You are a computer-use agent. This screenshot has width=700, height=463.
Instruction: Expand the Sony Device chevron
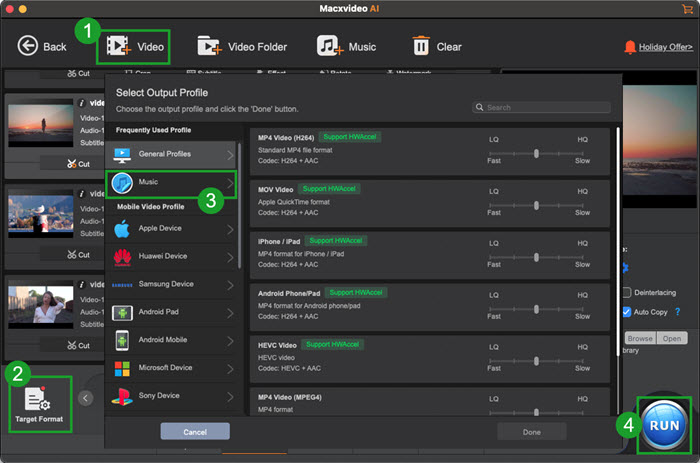click(230, 397)
